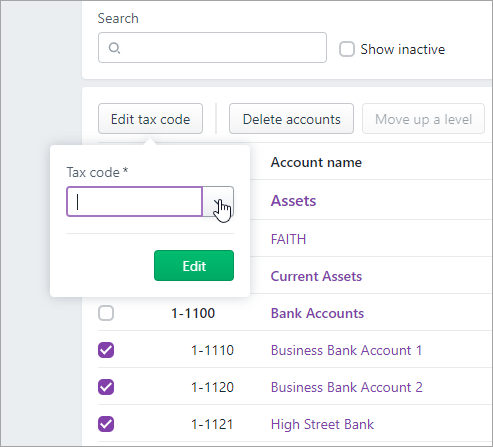
Task: Click the Edit tax code button
Action: [150, 119]
